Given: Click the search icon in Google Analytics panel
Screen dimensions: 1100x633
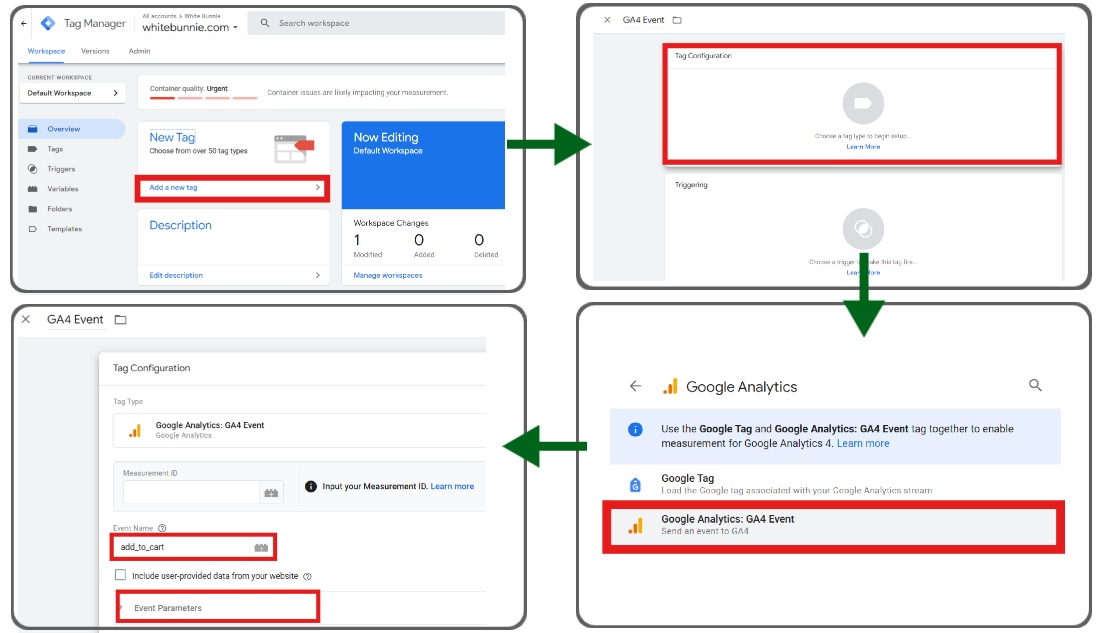Looking at the screenshot, I should tap(1035, 385).
